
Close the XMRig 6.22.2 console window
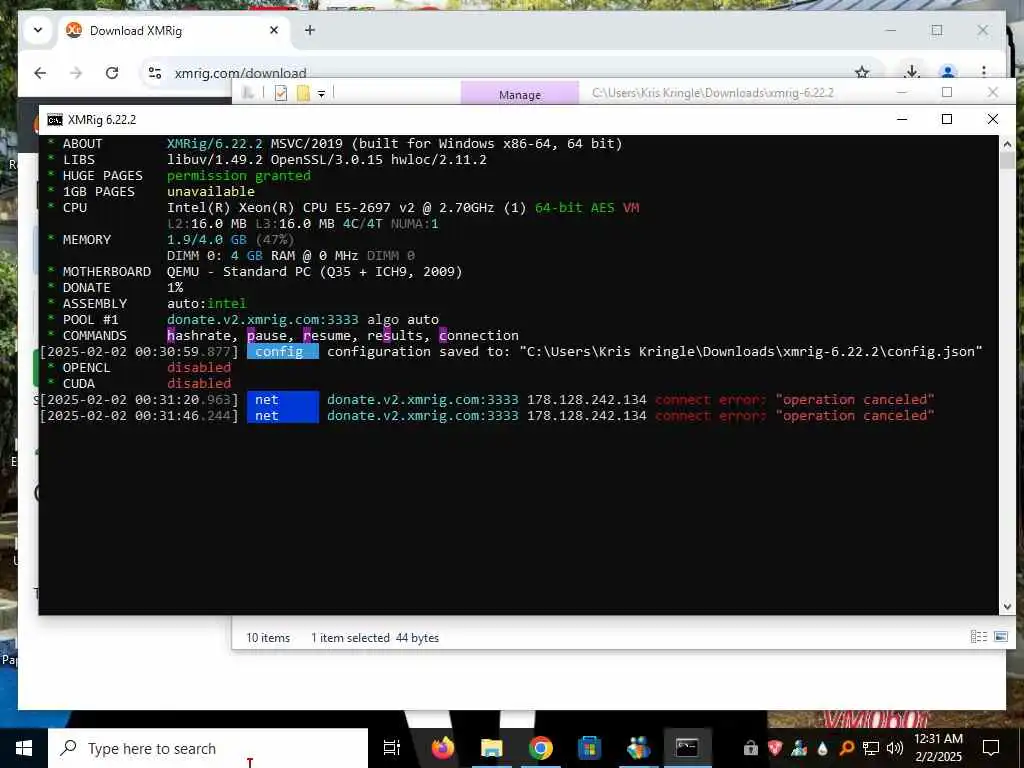pos(992,119)
